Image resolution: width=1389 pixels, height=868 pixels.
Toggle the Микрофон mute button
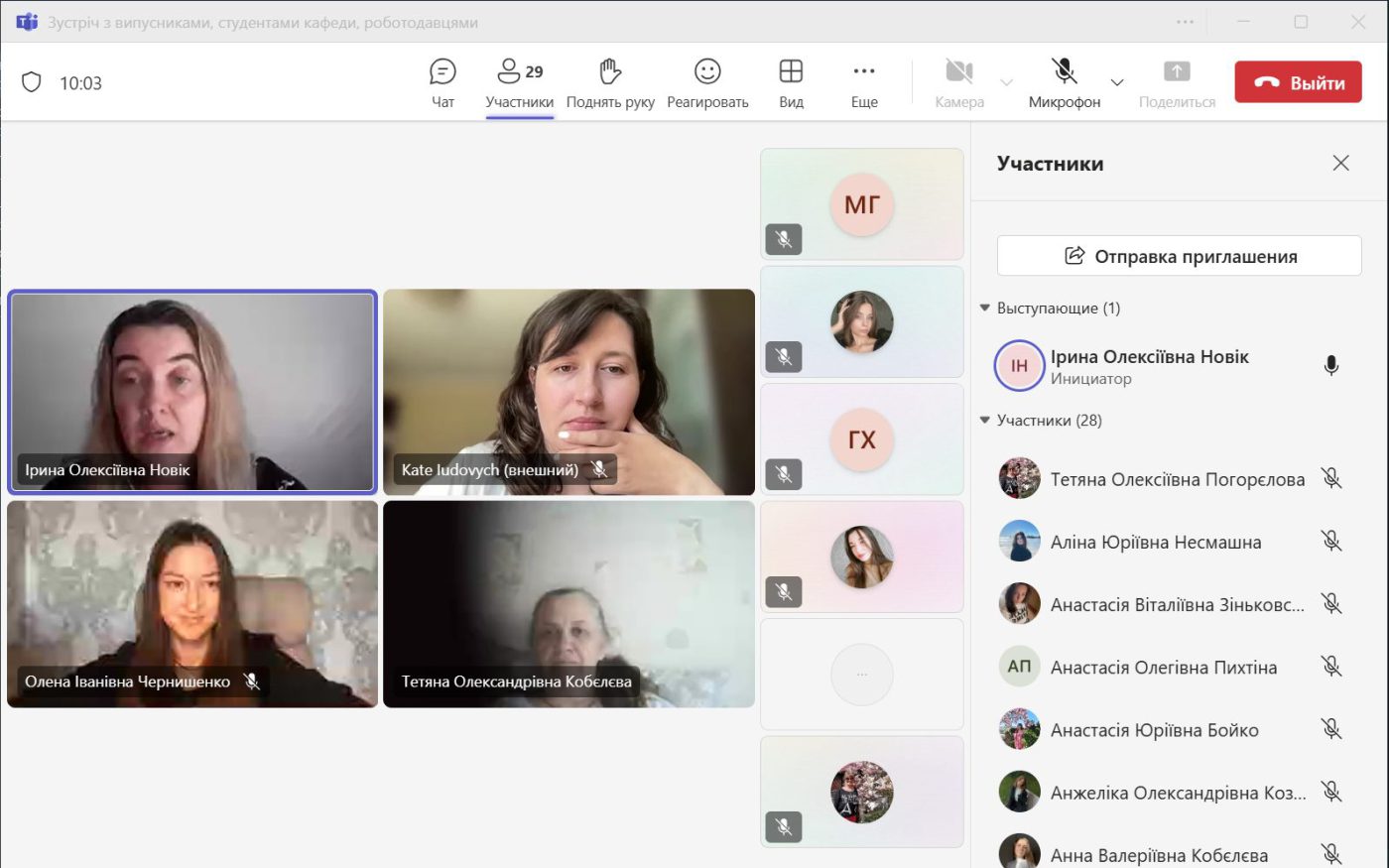click(1064, 72)
